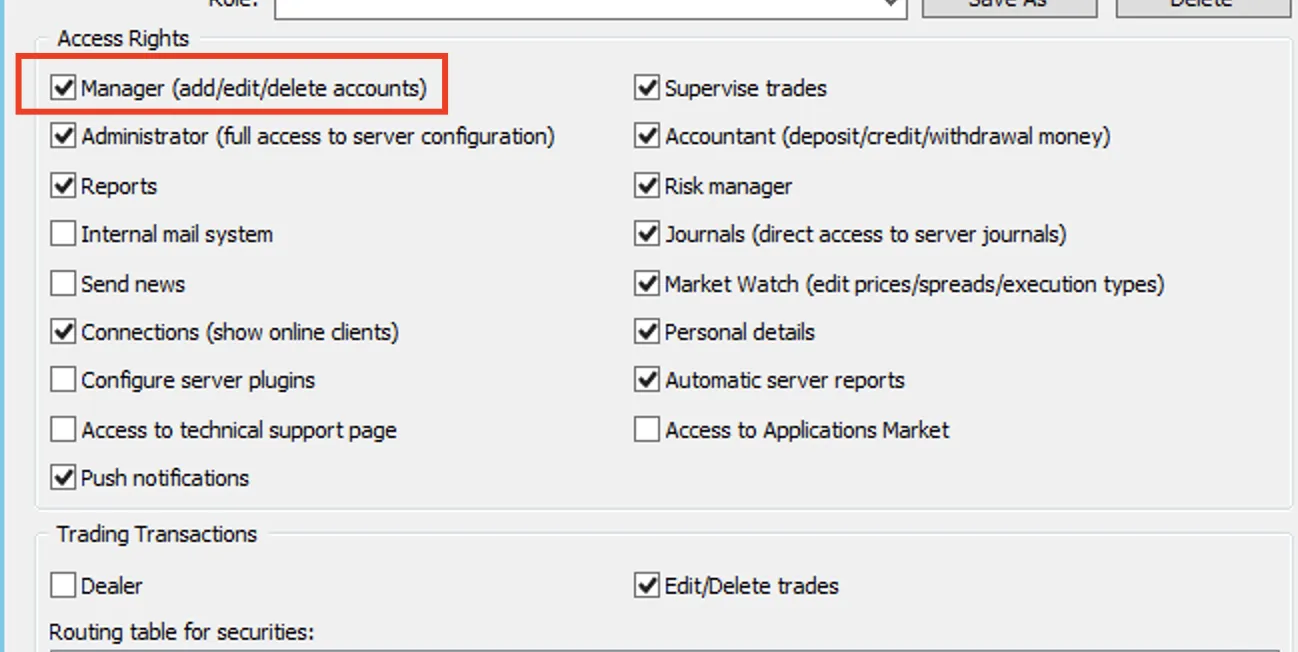Image resolution: width=1298 pixels, height=652 pixels.
Task: Check the Dealer trading option
Action: 64,586
